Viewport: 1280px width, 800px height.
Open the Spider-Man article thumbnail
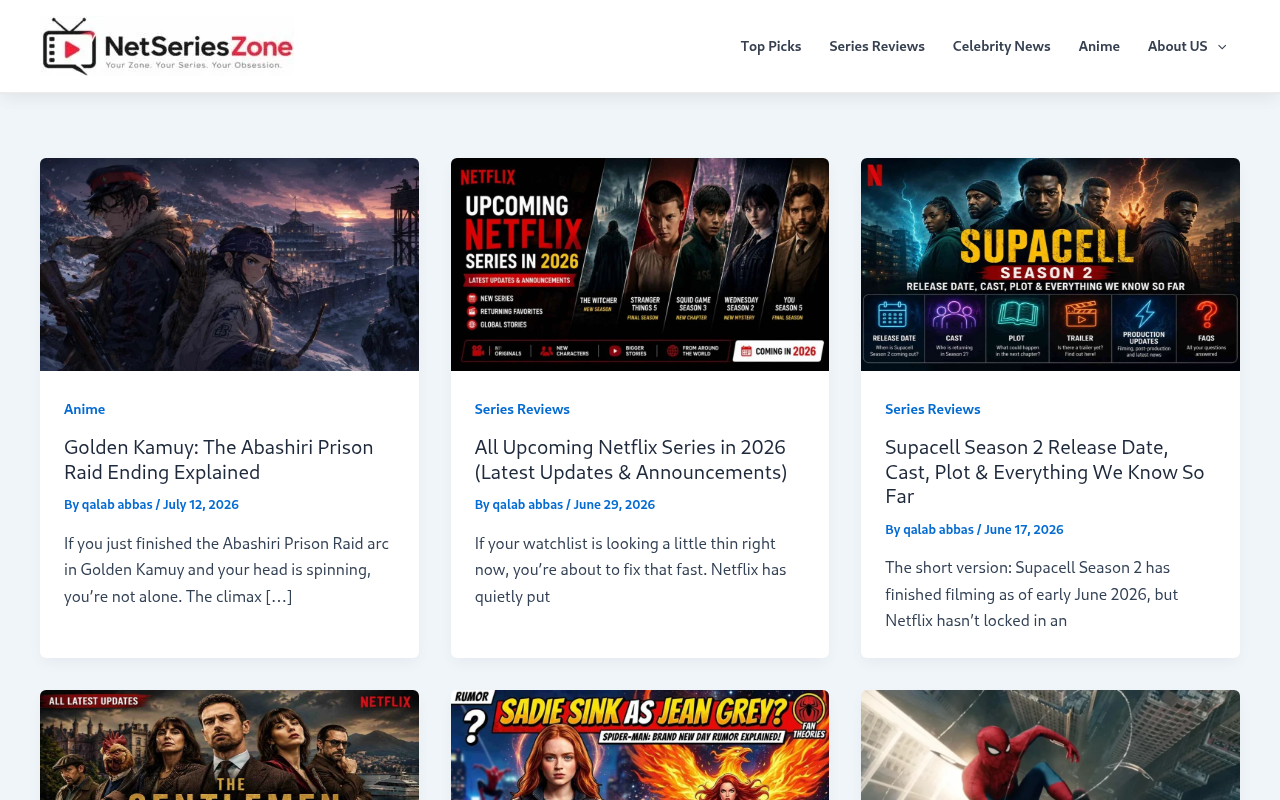pos(1050,745)
